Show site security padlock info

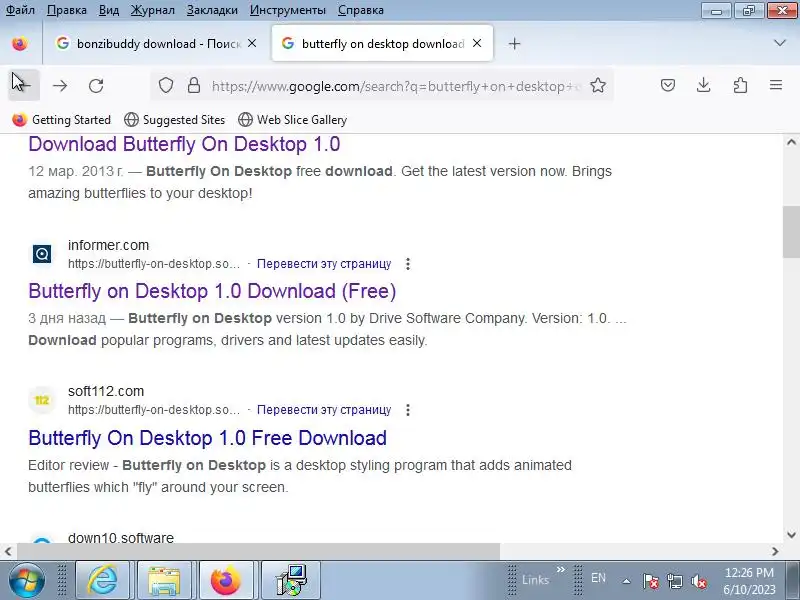[x=193, y=85]
